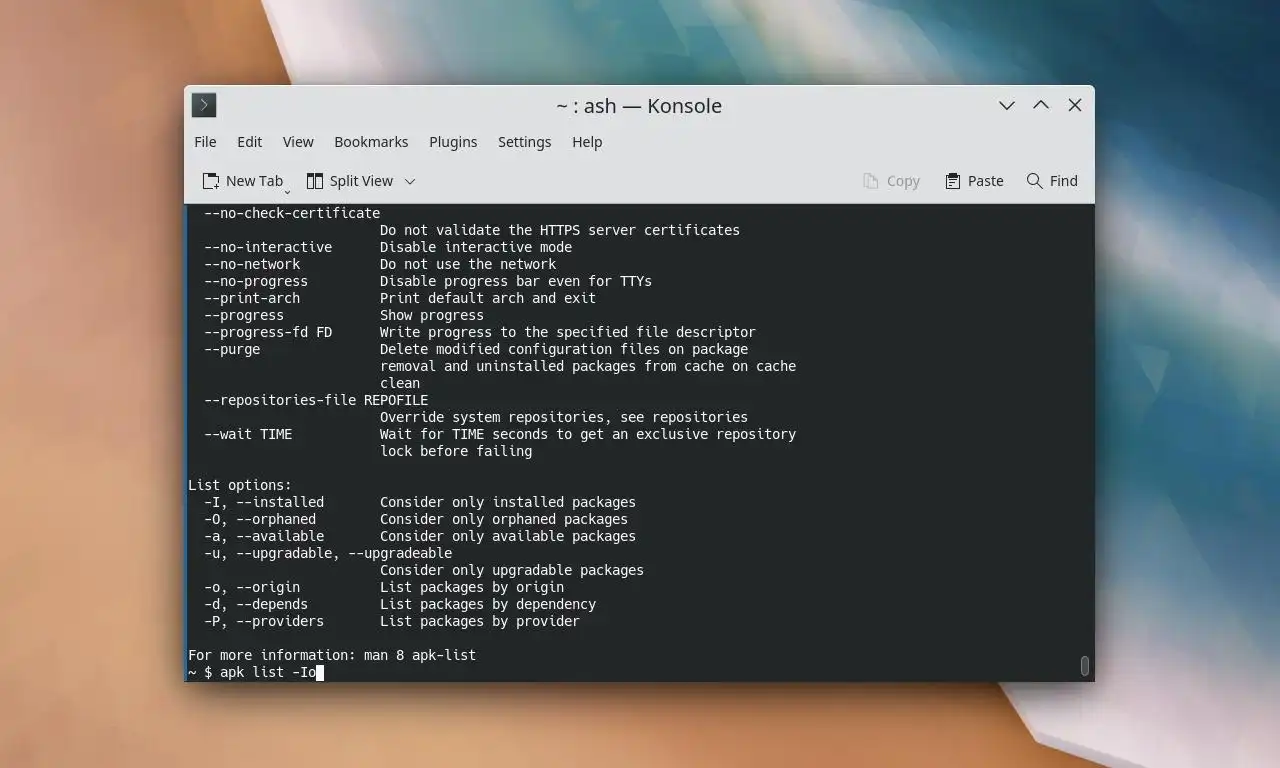
Task: Open the Help menu
Action: point(587,142)
